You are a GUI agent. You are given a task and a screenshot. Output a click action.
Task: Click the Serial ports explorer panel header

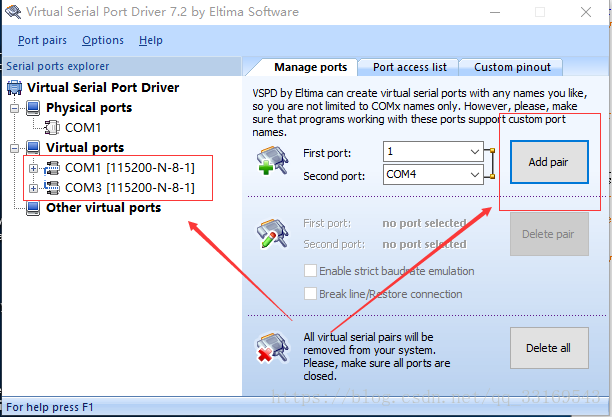point(122,66)
